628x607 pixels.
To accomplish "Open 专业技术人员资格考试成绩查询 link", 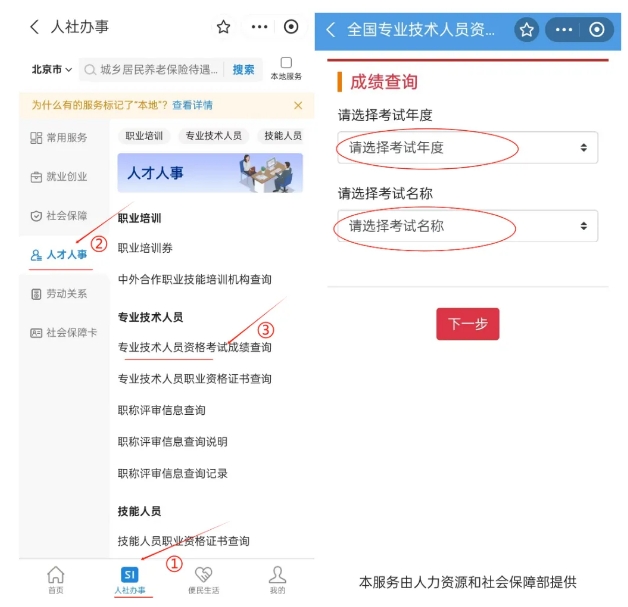I will (195, 347).
